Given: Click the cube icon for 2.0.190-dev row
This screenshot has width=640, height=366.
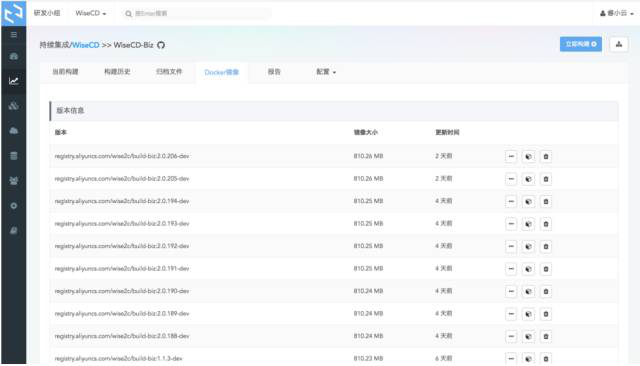Looking at the screenshot, I should 528,291.
